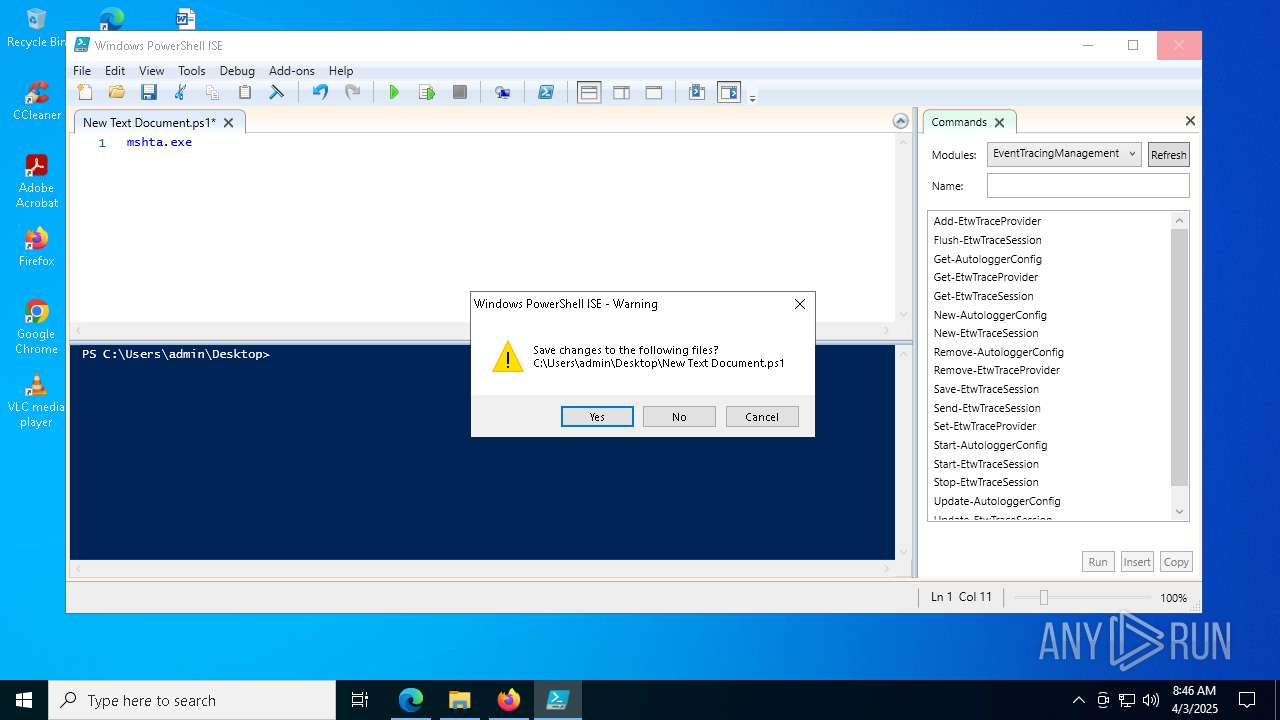The width and height of the screenshot is (1280, 720).
Task: Select Add-EtwTraceProvider command
Action: [987, 221]
